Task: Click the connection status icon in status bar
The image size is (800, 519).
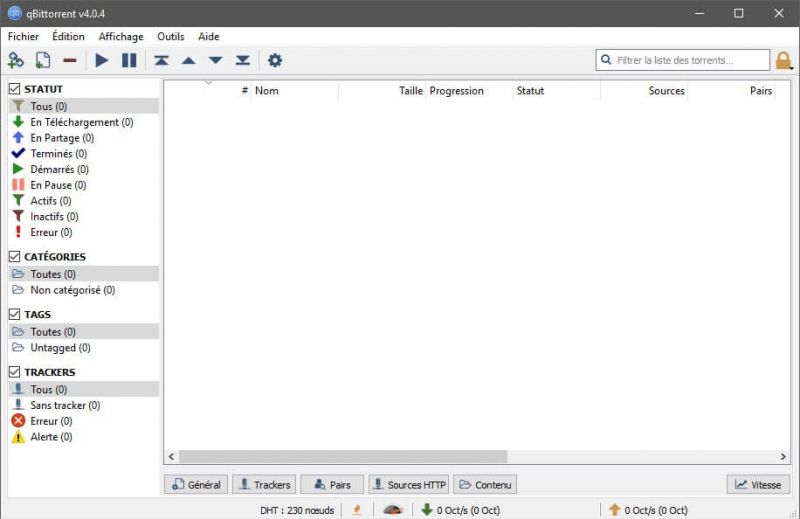Action: click(357, 509)
